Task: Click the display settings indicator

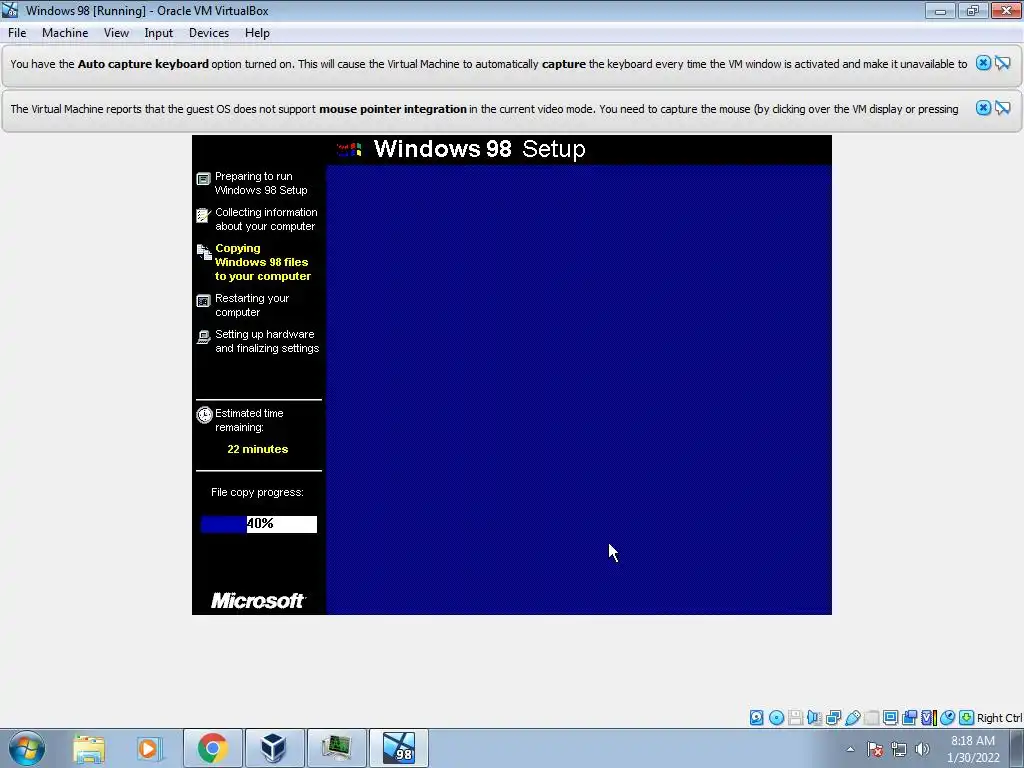Action: coord(890,718)
